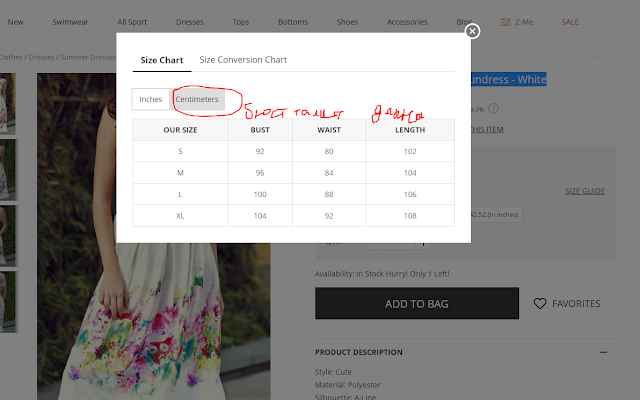This screenshot has width=640, height=400.
Task: Select Inches unit toggle
Action: (x=151, y=99)
